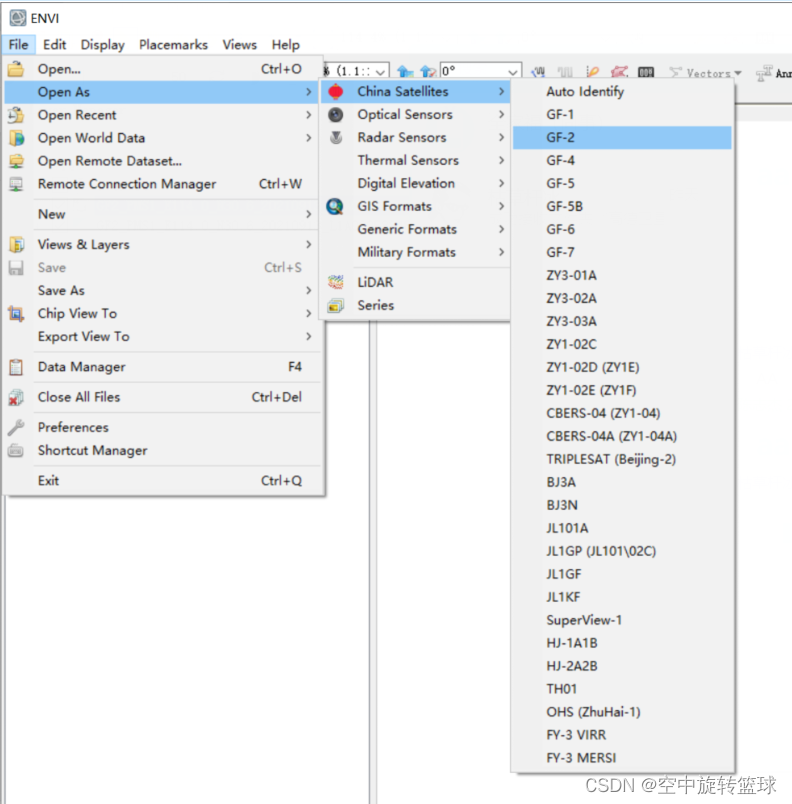
Task: Choose ZY1-02D (ZY1E) format
Action: tap(622, 367)
